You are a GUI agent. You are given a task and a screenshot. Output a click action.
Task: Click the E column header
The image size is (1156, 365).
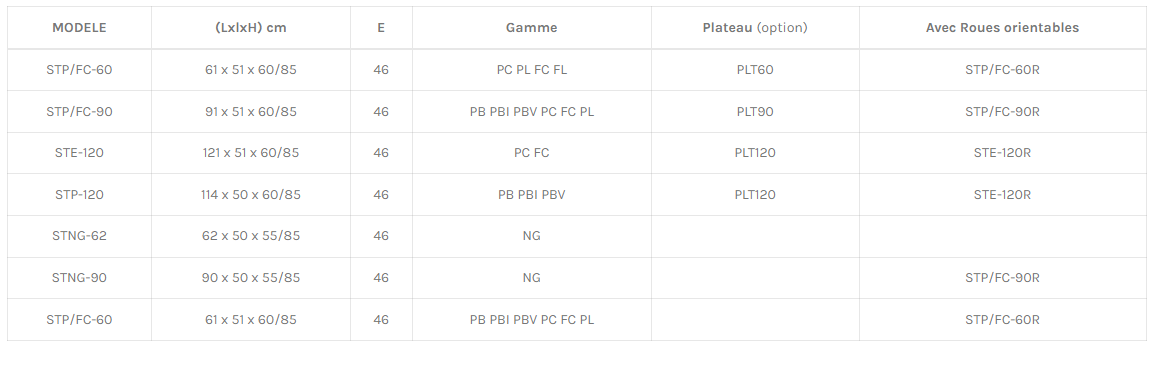(380, 27)
